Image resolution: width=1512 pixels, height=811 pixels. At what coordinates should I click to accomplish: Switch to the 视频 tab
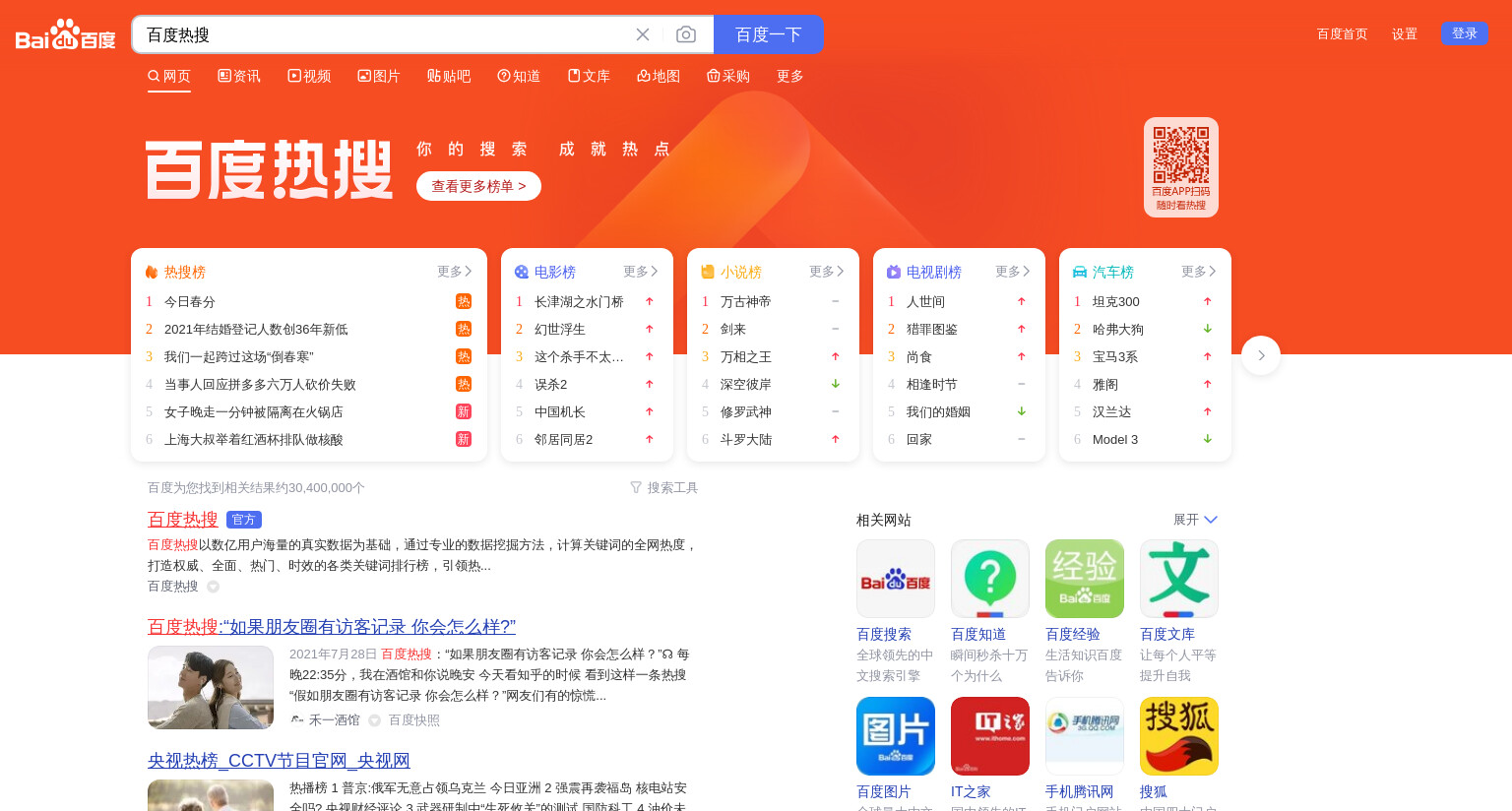tap(309, 76)
